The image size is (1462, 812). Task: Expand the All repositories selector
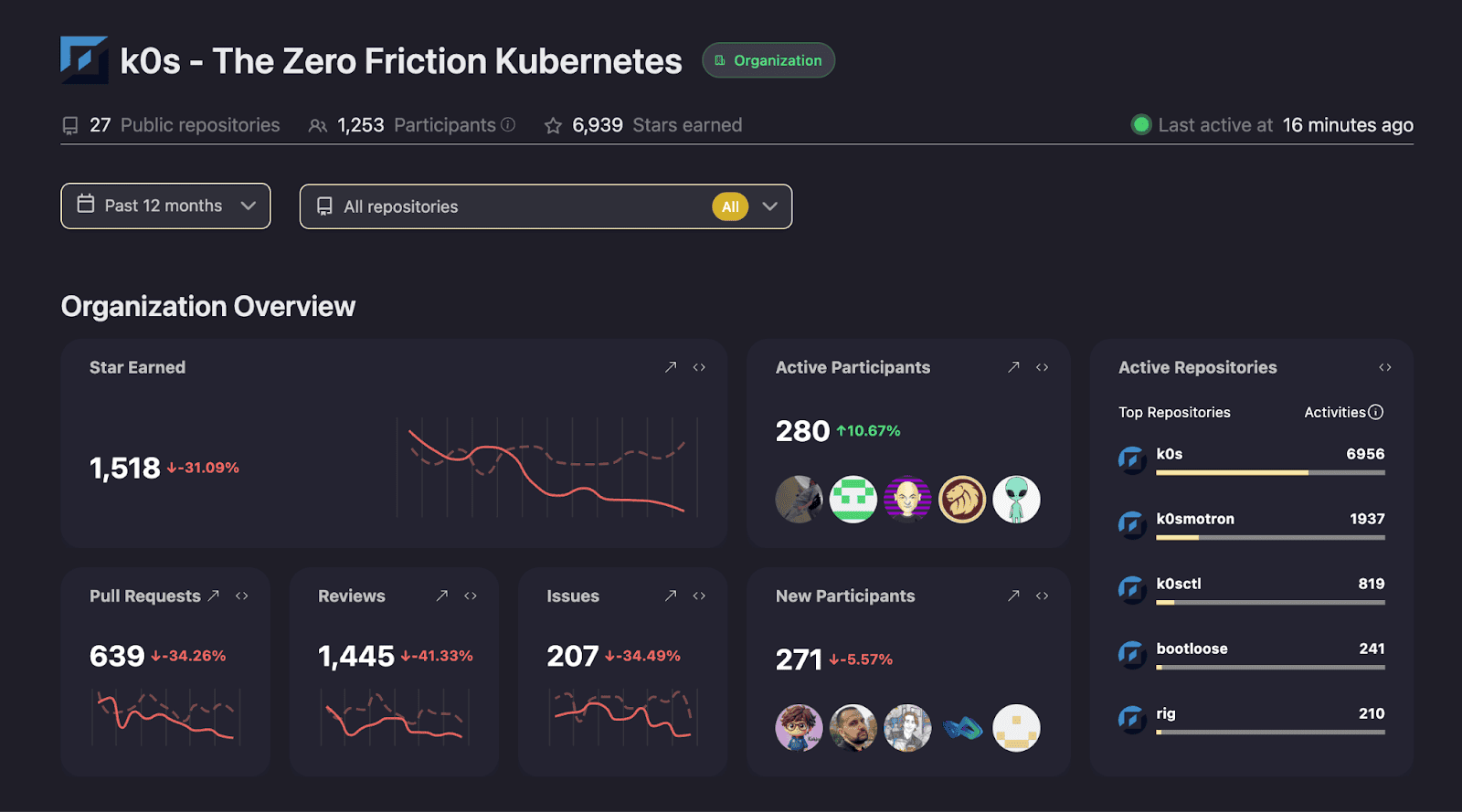click(x=546, y=206)
